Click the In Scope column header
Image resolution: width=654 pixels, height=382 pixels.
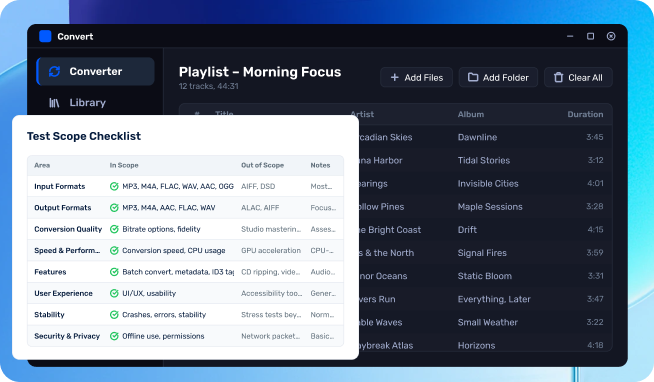[x=124, y=165]
